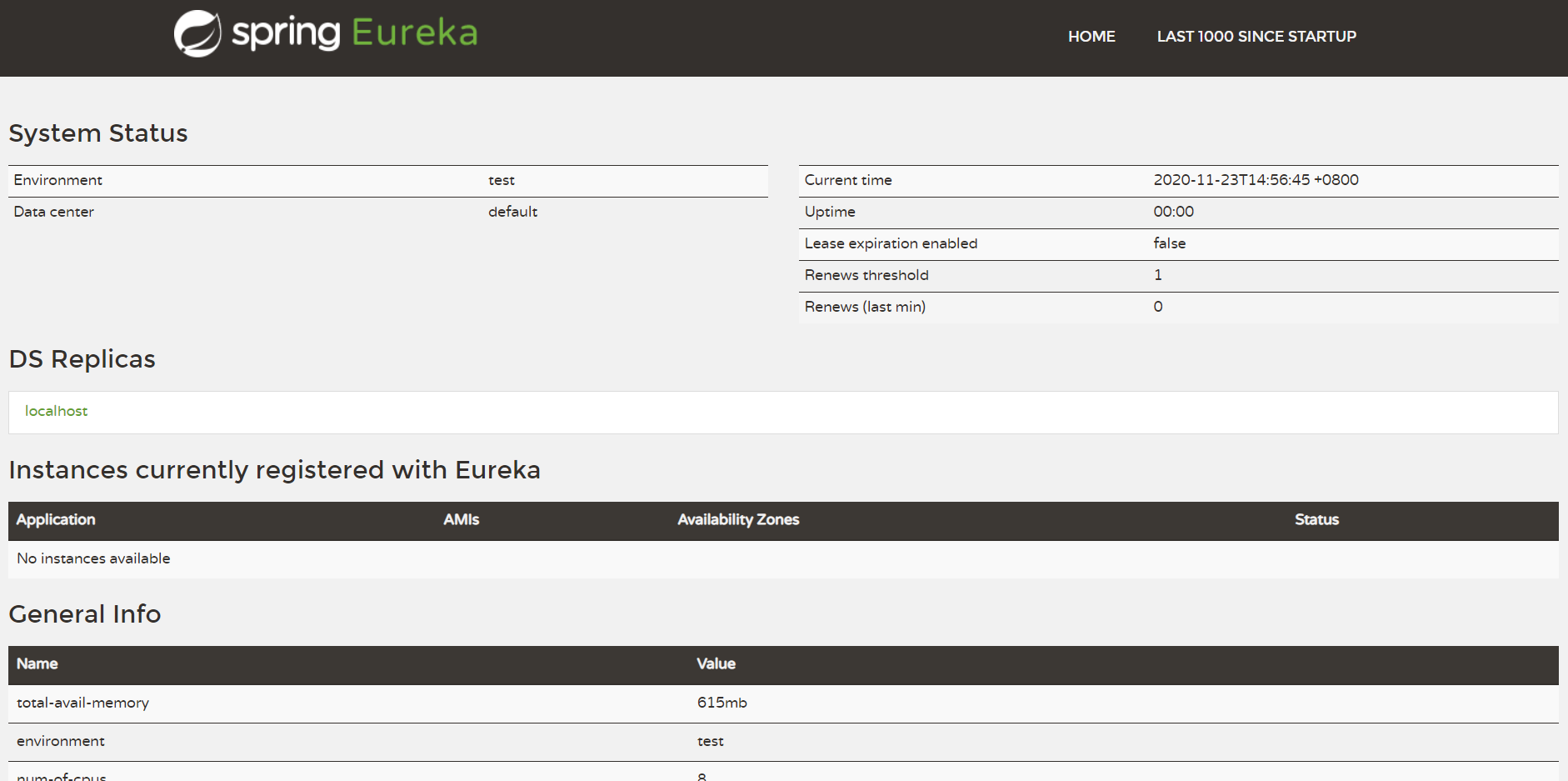Click the Spring leaf logo icon
This screenshot has height=781, width=1568.
tap(197, 33)
